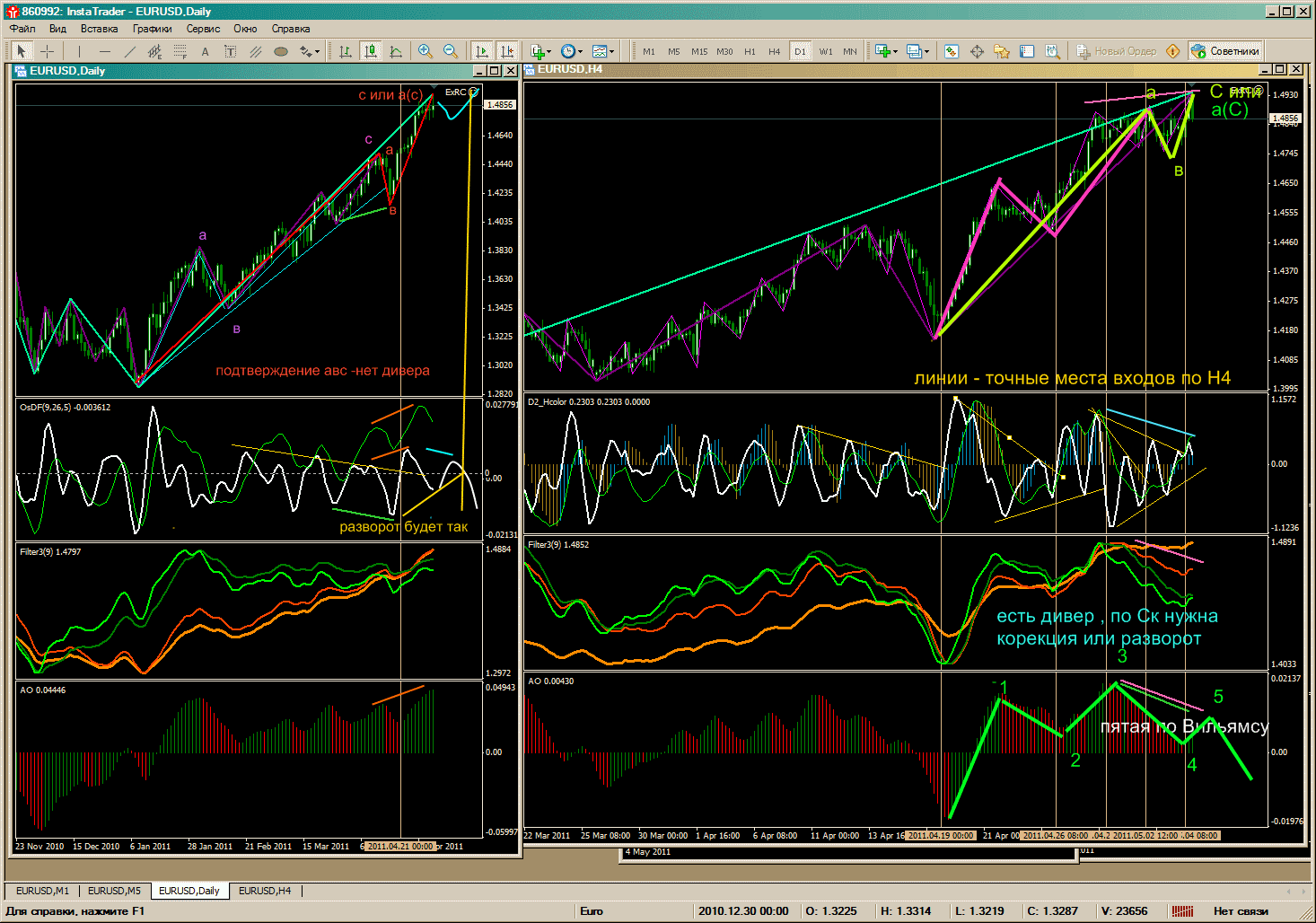
Task: Toggle the Советники expert advisors button
Action: click(1226, 51)
